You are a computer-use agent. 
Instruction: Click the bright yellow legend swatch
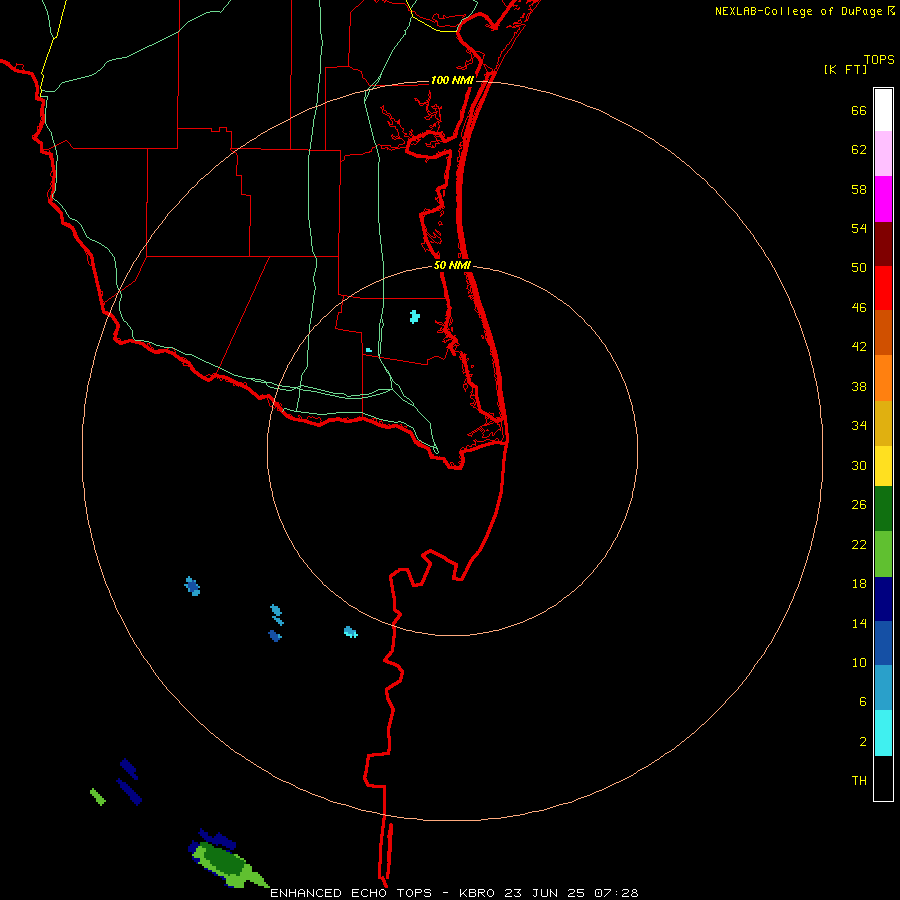pyautogui.click(x=883, y=466)
